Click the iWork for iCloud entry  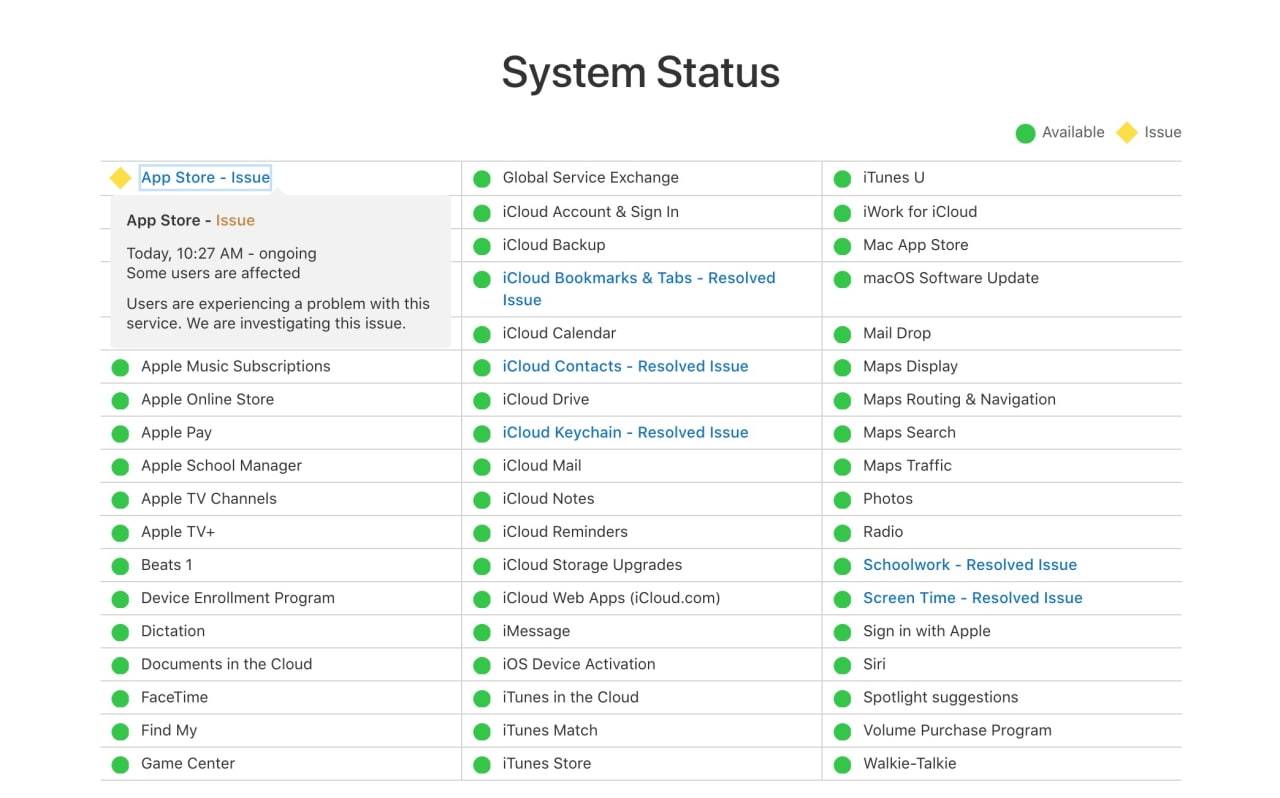[920, 212]
